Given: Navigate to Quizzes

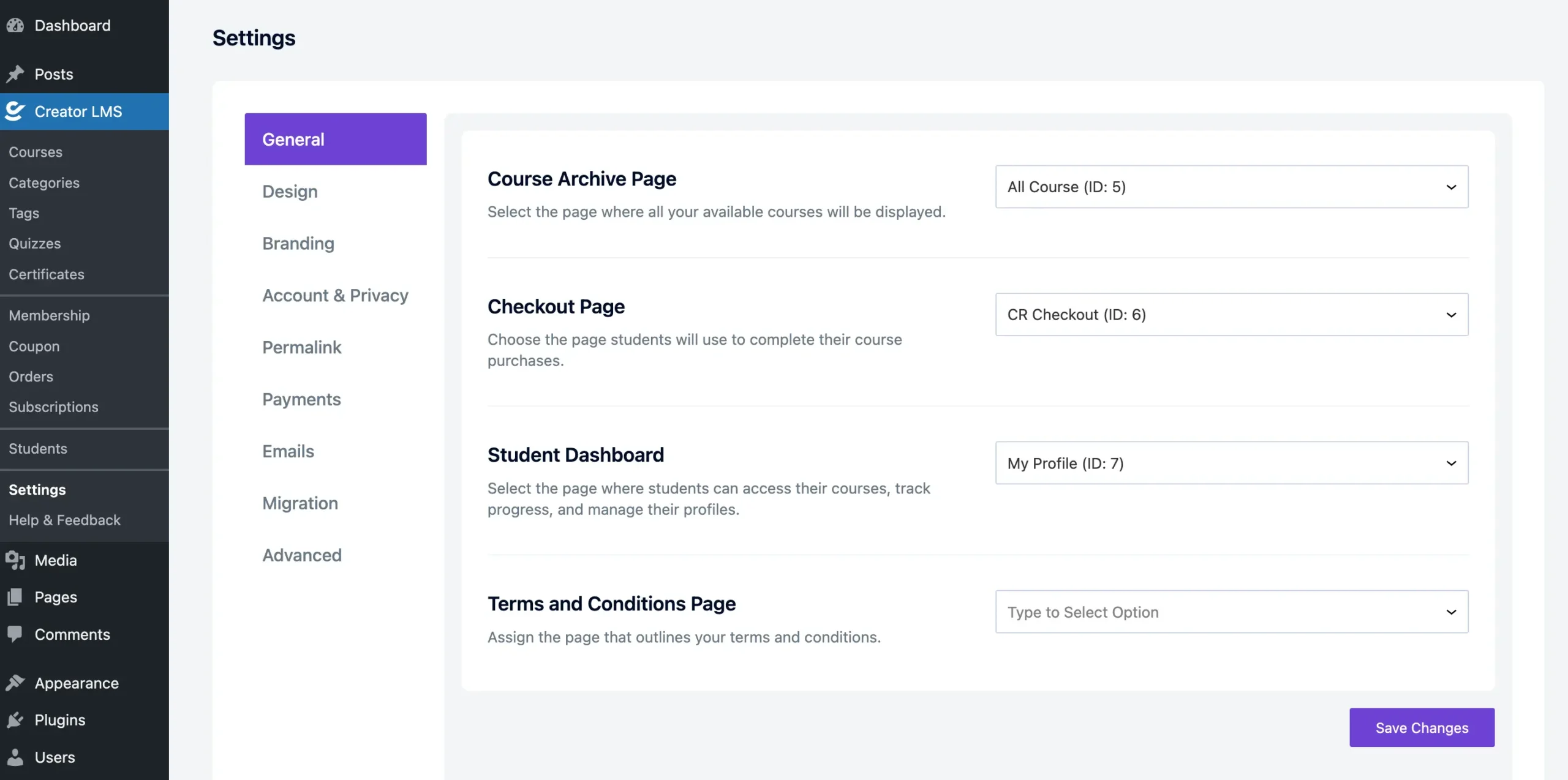Looking at the screenshot, I should tap(34, 243).
